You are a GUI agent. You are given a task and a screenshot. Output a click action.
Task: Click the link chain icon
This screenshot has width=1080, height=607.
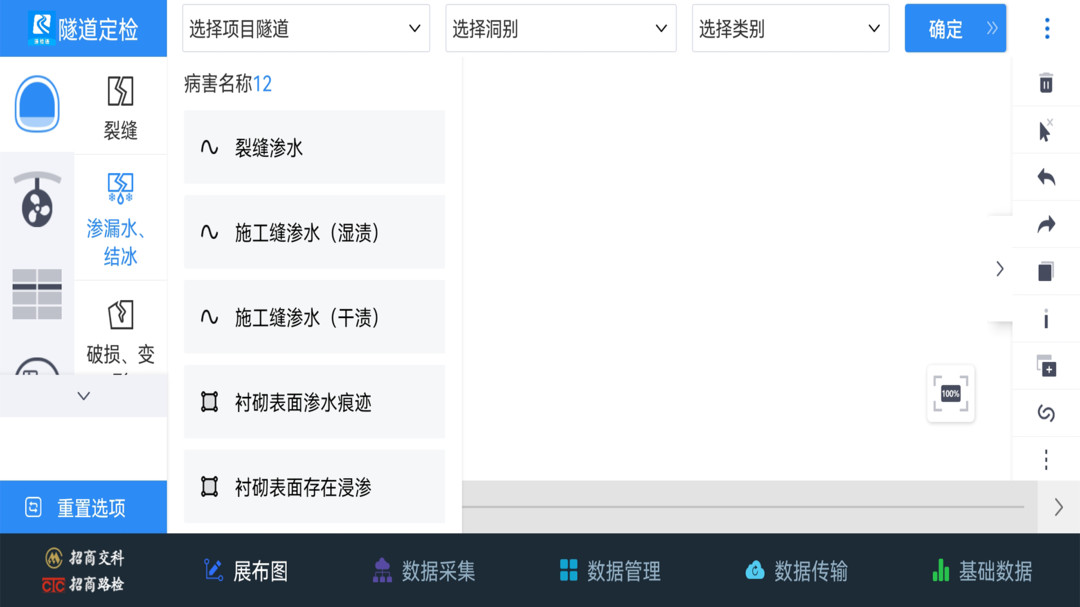pos(1046,413)
